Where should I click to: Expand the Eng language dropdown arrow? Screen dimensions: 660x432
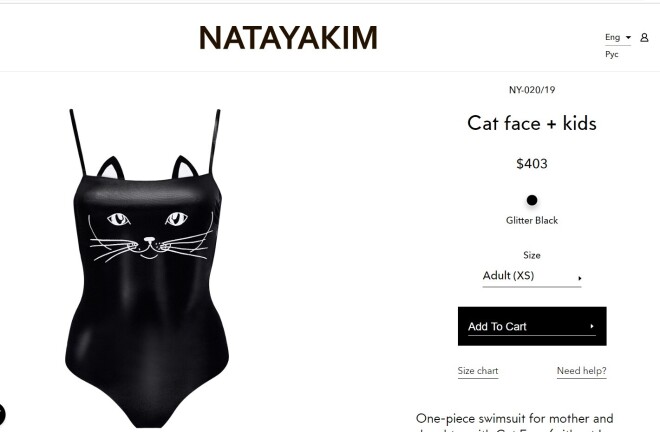(628, 37)
